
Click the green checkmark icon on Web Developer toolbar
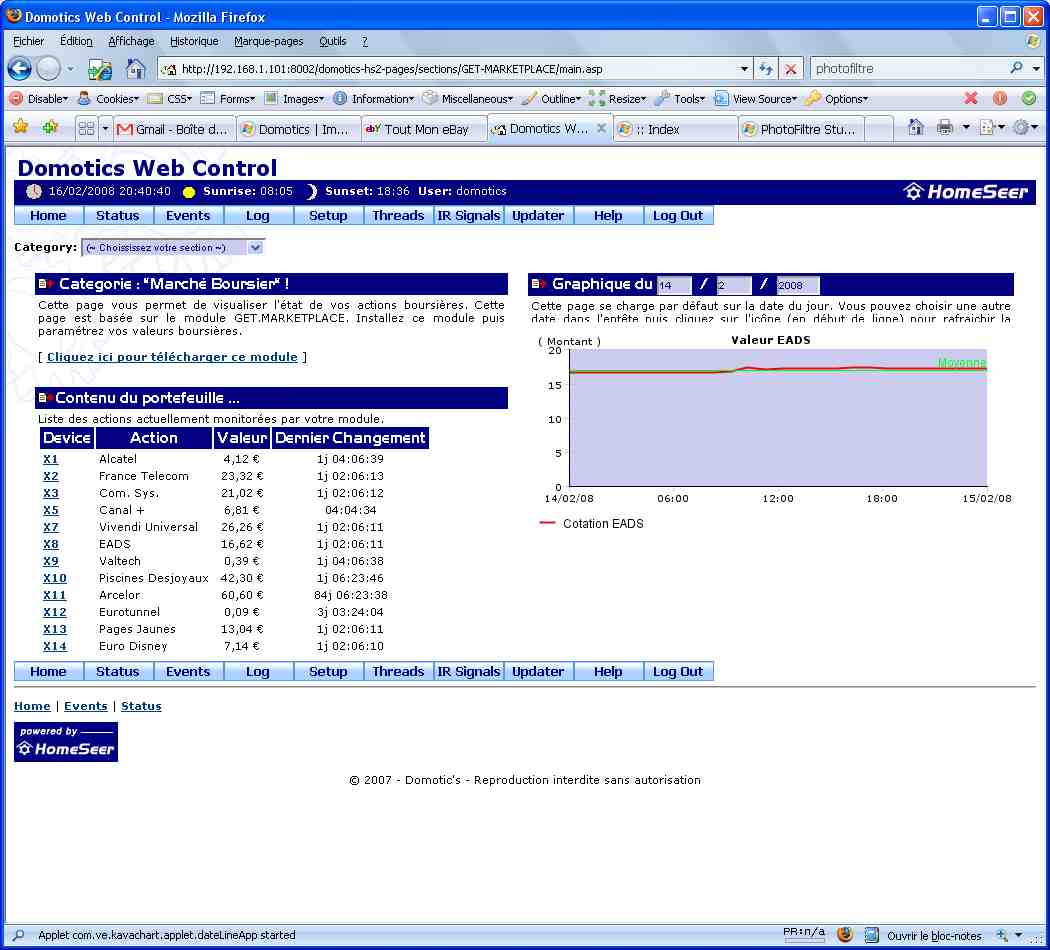click(1029, 98)
